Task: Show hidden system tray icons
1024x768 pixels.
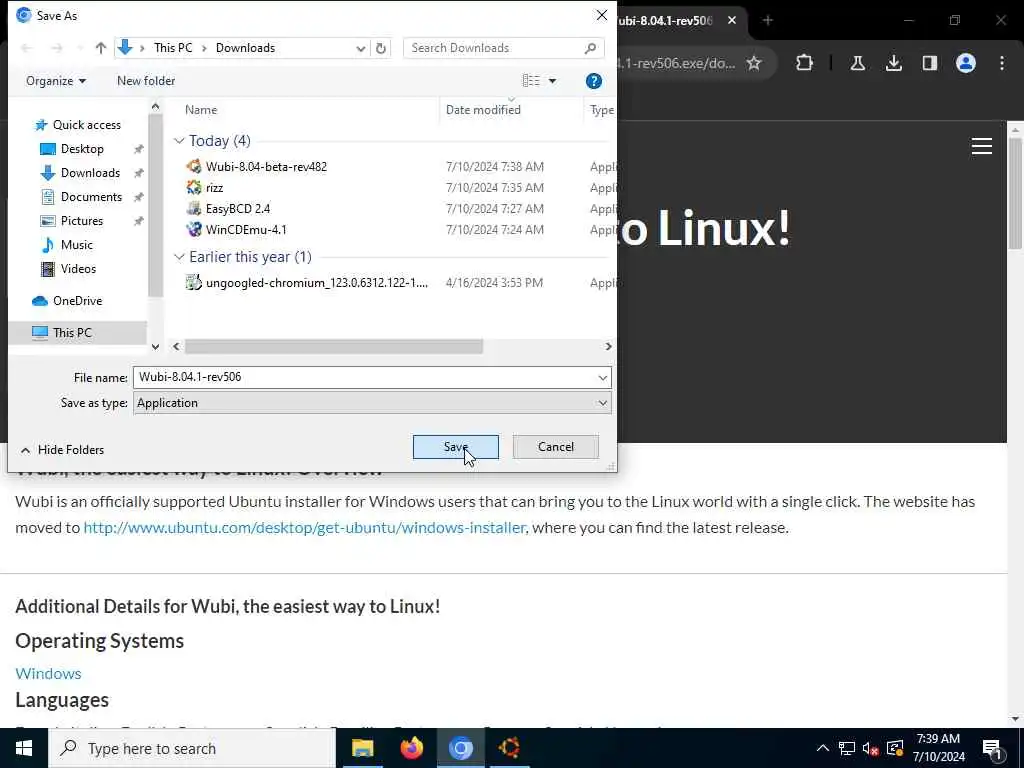Action: click(x=823, y=748)
